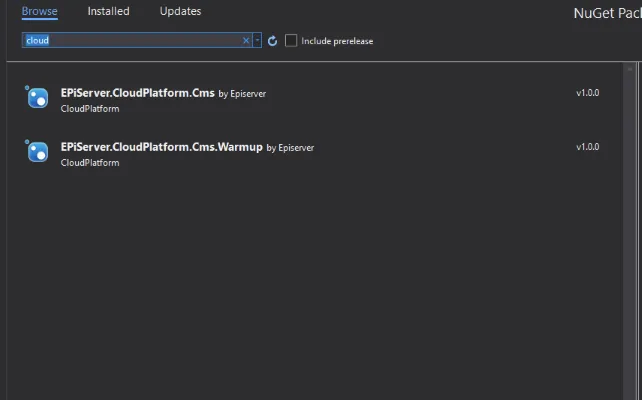Select the EPiServer.CloudPlatform.Cms package
Image resolution: width=642 pixels, height=400 pixels.
pos(314,100)
